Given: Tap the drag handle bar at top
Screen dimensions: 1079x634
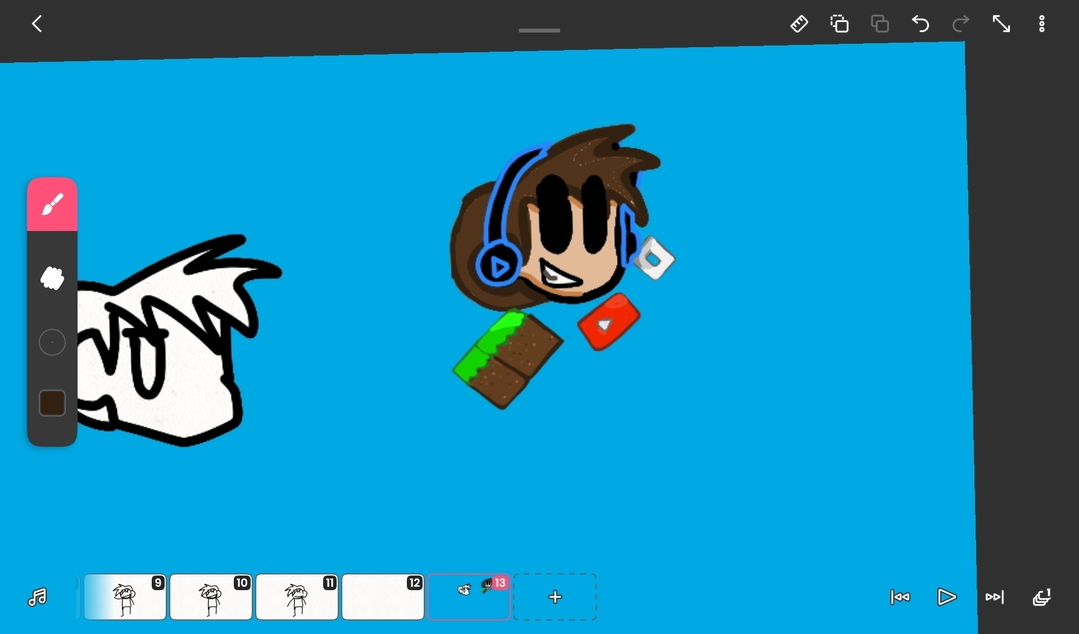Looking at the screenshot, I should (540, 30).
